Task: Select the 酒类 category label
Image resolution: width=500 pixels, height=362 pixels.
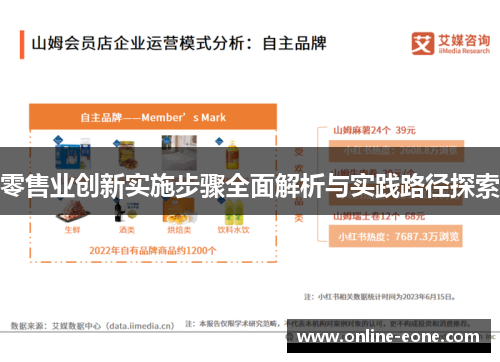Action: click(127, 230)
